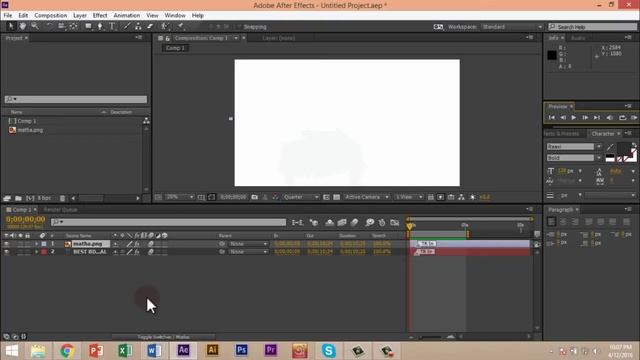Select the Hand tool
Image resolution: width=640 pixels, height=360 pixels.
pos(23,27)
